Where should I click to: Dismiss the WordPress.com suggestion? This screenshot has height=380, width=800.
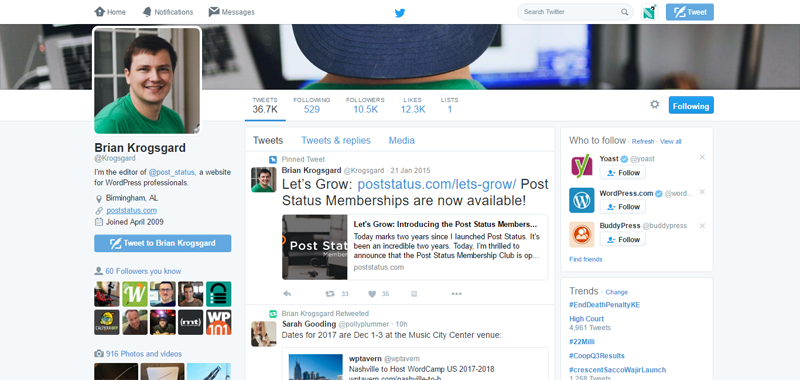[x=702, y=192]
